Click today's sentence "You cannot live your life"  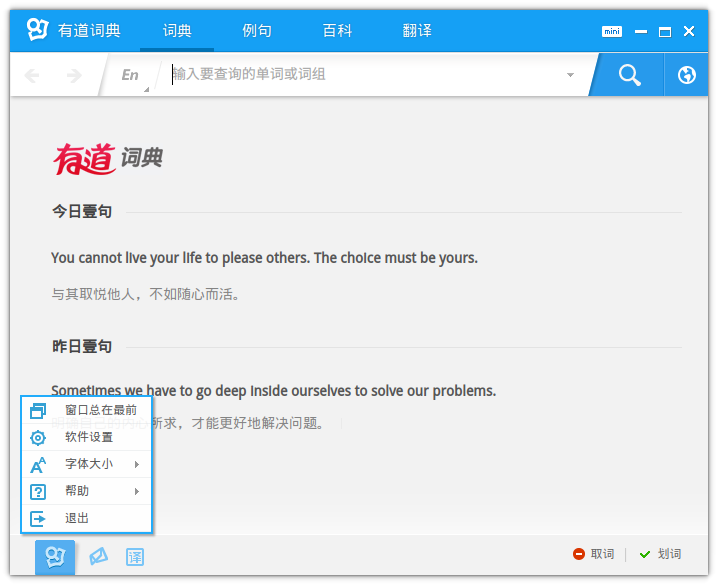(x=264, y=258)
